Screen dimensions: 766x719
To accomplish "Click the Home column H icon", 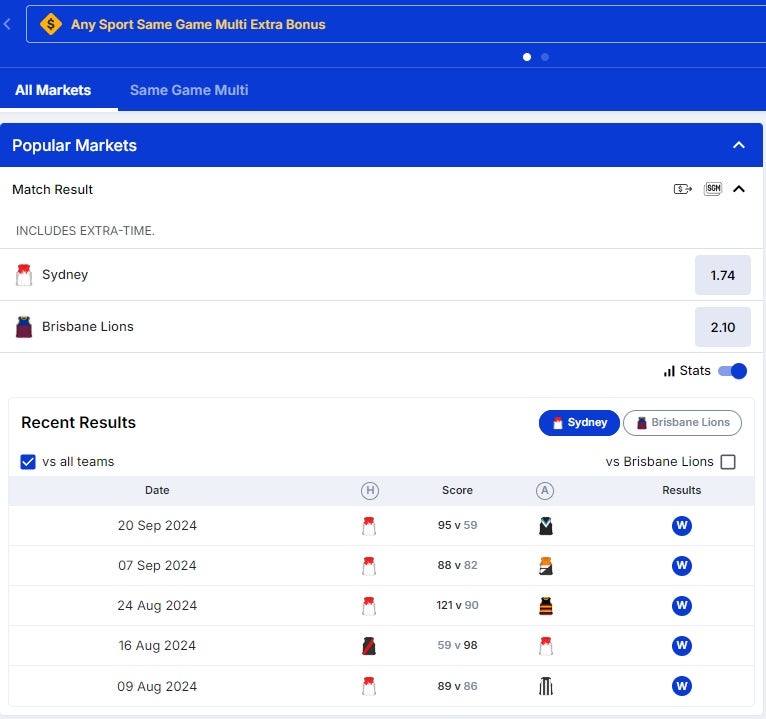I will click(x=370, y=490).
